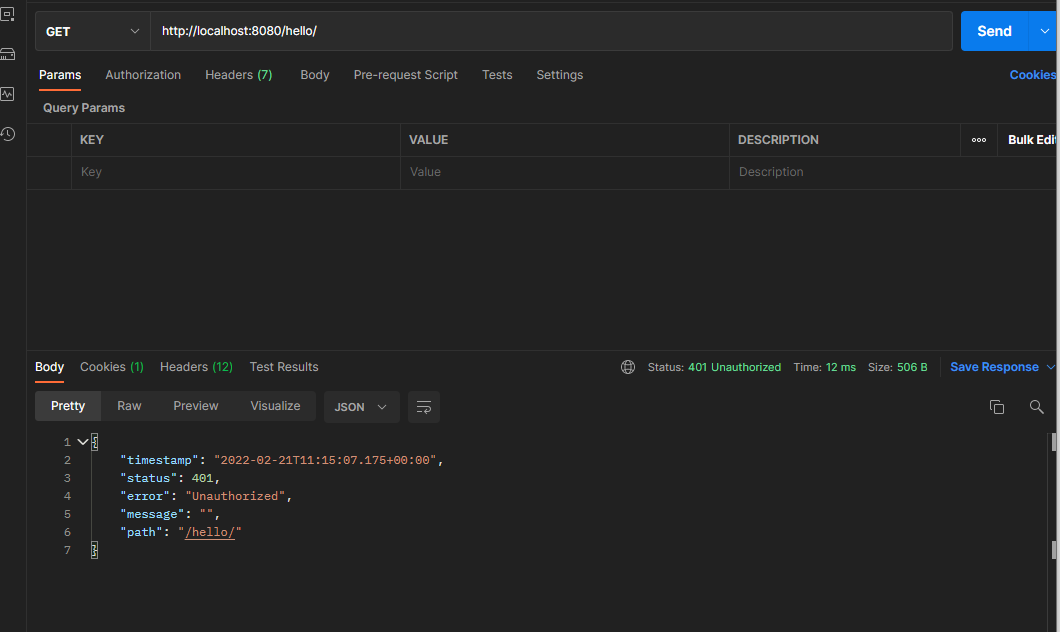
Task: Open the Mock Servers sidebar icon
Action: (7, 54)
